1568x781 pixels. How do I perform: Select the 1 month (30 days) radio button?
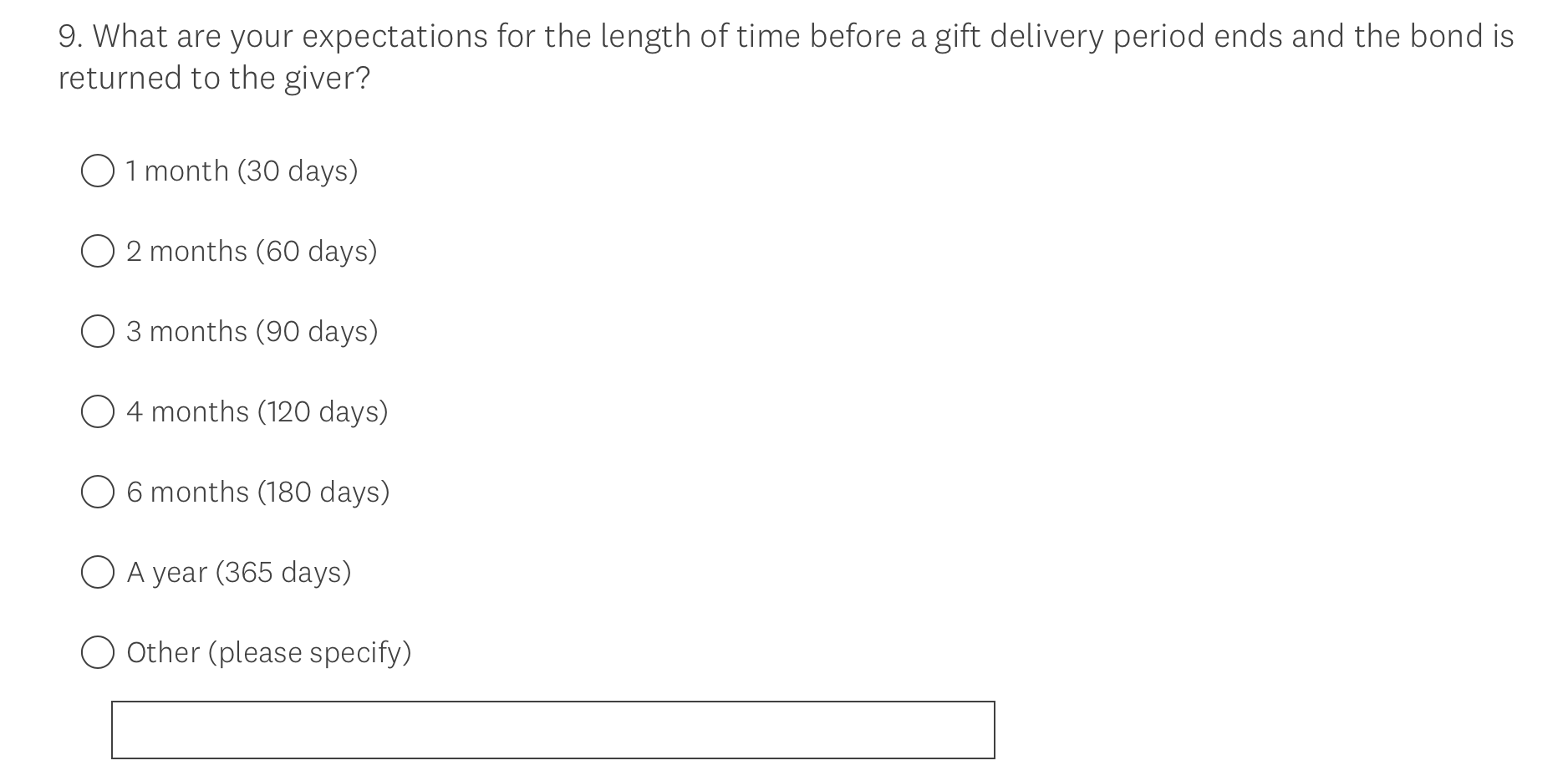pos(98,171)
